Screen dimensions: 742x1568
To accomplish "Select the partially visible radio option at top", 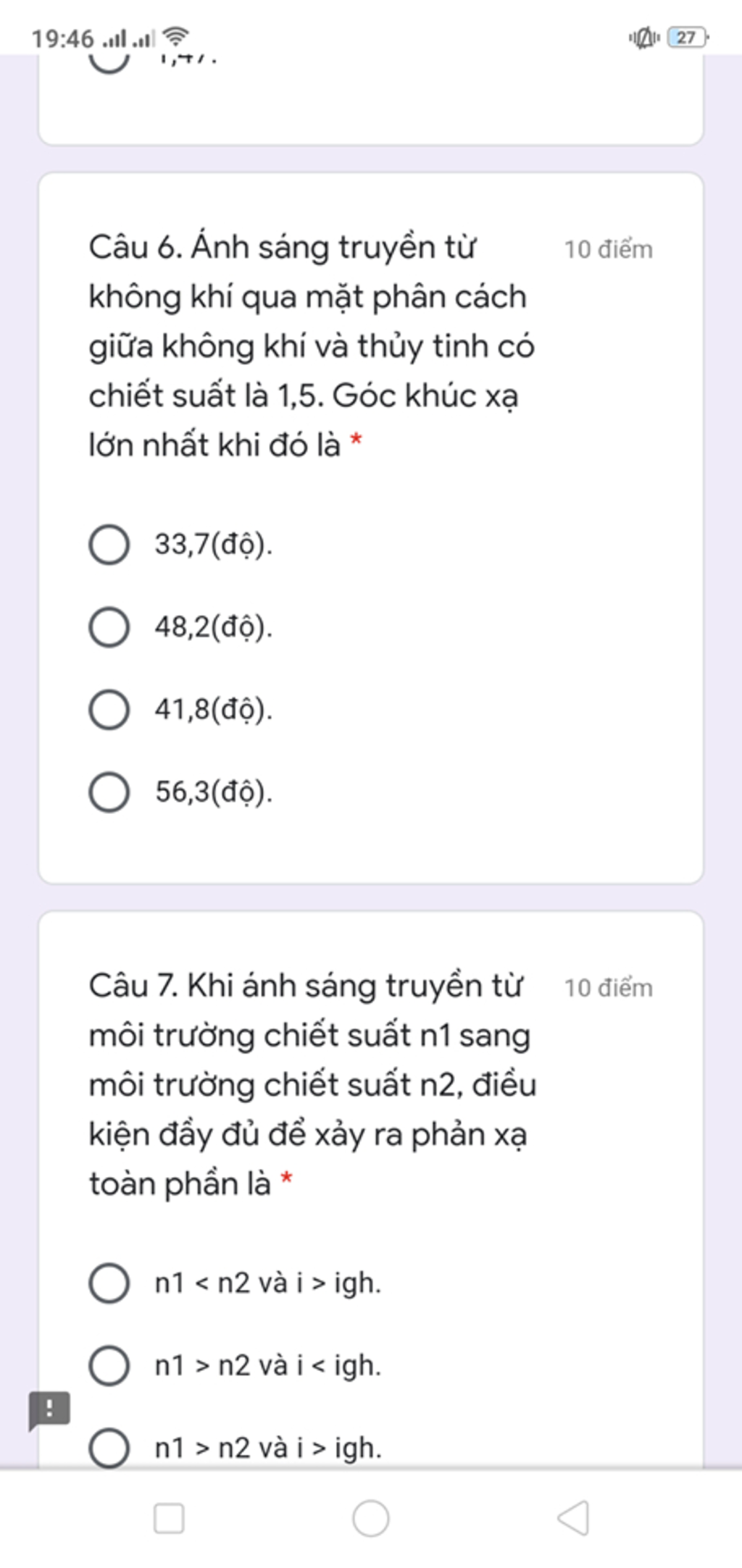I will point(109,63).
